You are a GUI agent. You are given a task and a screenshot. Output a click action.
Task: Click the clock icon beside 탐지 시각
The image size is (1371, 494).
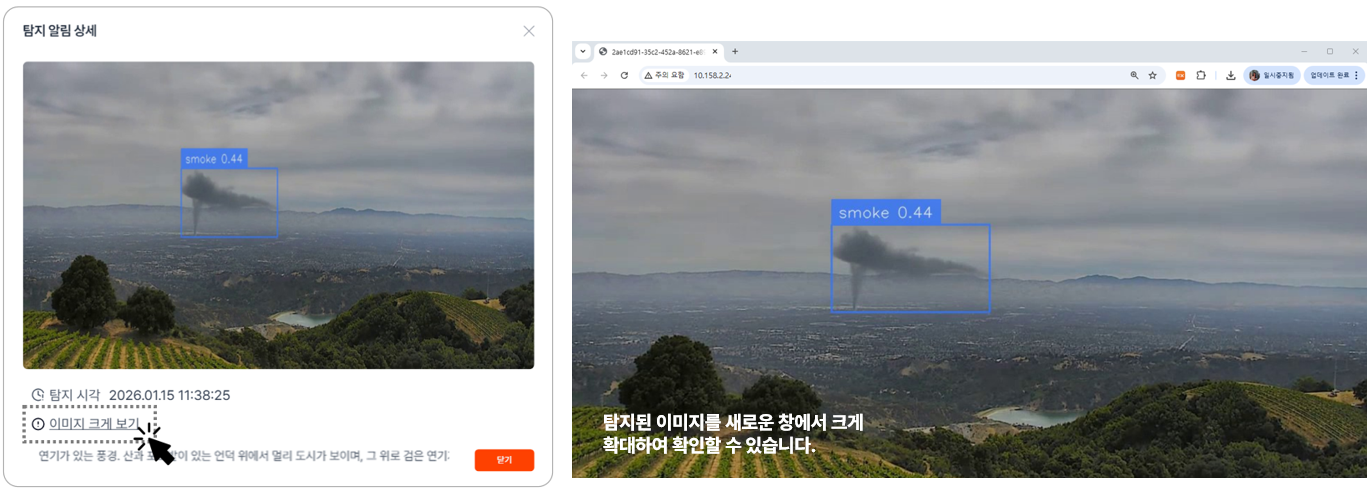38,395
